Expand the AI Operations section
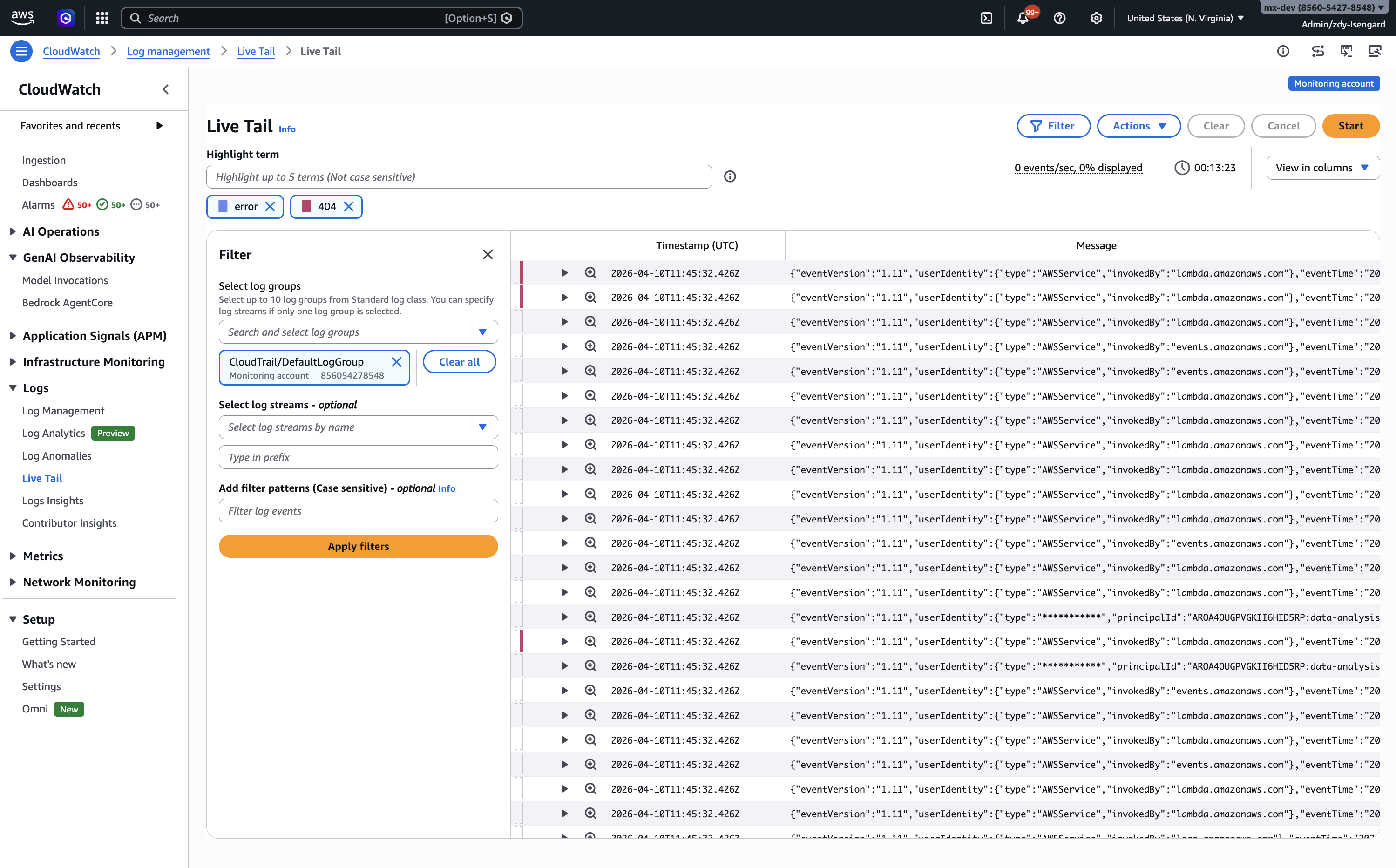The height and width of the screenshot is (868, 1396). pyautogui.click(x=13, y=231)
